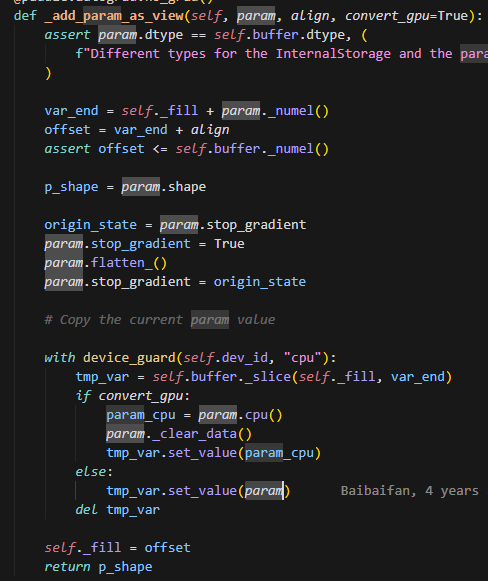Click the device_guard function call

(x=129, y=358)
